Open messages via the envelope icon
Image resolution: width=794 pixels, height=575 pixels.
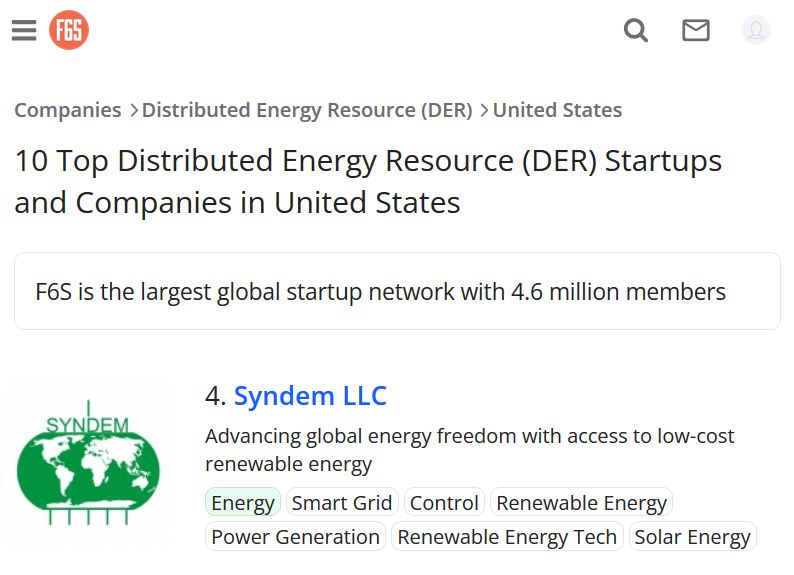tap(696, 30)
